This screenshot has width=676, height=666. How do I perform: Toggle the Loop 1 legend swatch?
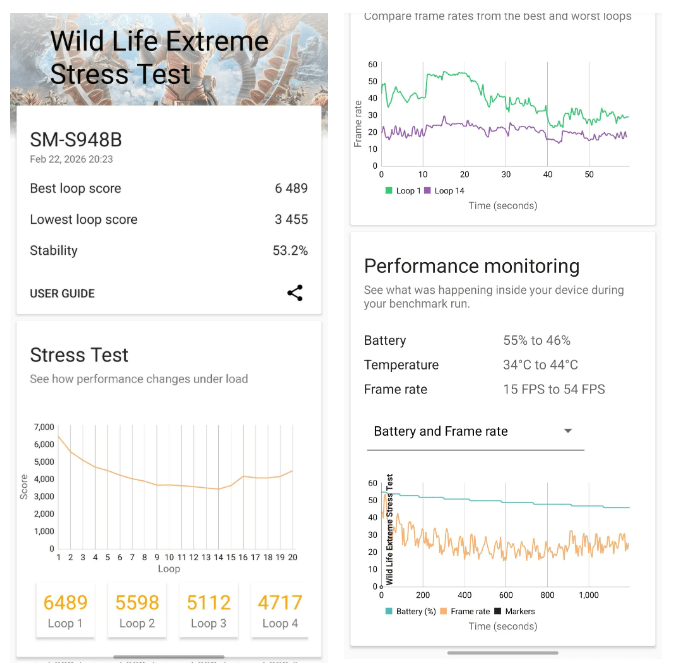click(388, 190)
